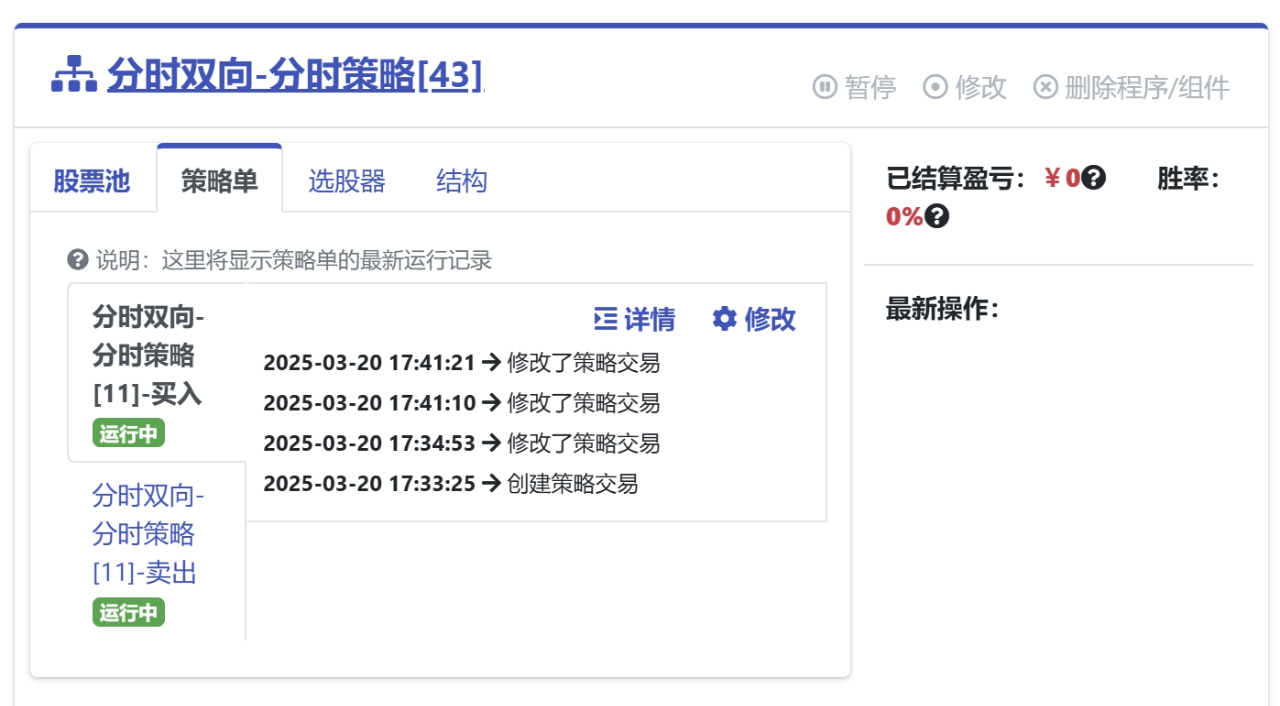Pause the program with the 暂停 button
The image size is (1280, 706).
(855, 87)
